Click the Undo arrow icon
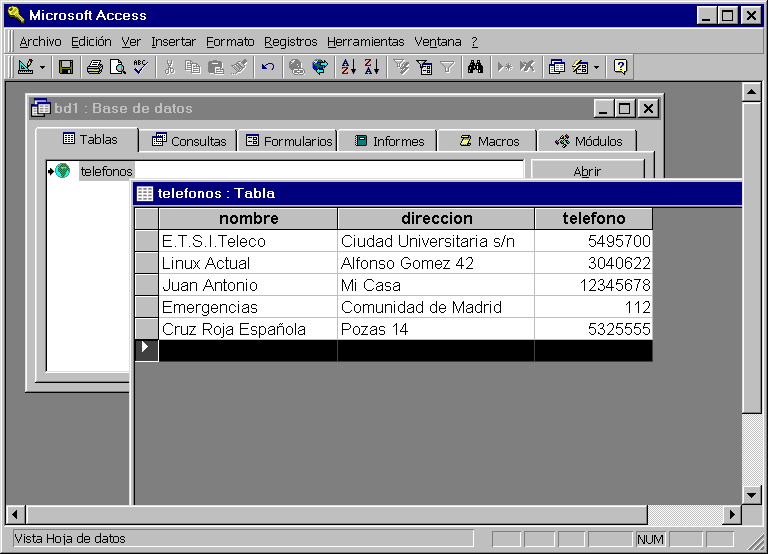The width and height of the screenshot is (768, 554). 267,67
